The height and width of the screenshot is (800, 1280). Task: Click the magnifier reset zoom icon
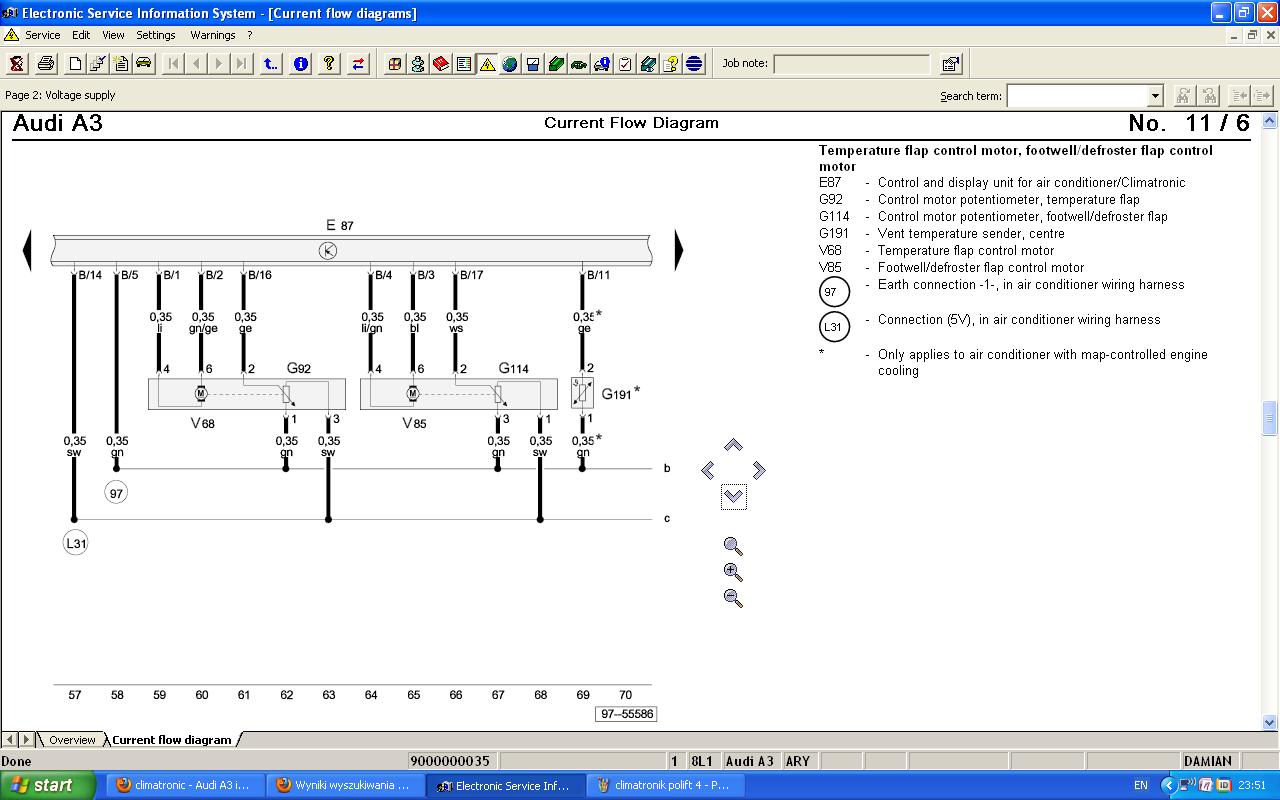tap(733, 546)
